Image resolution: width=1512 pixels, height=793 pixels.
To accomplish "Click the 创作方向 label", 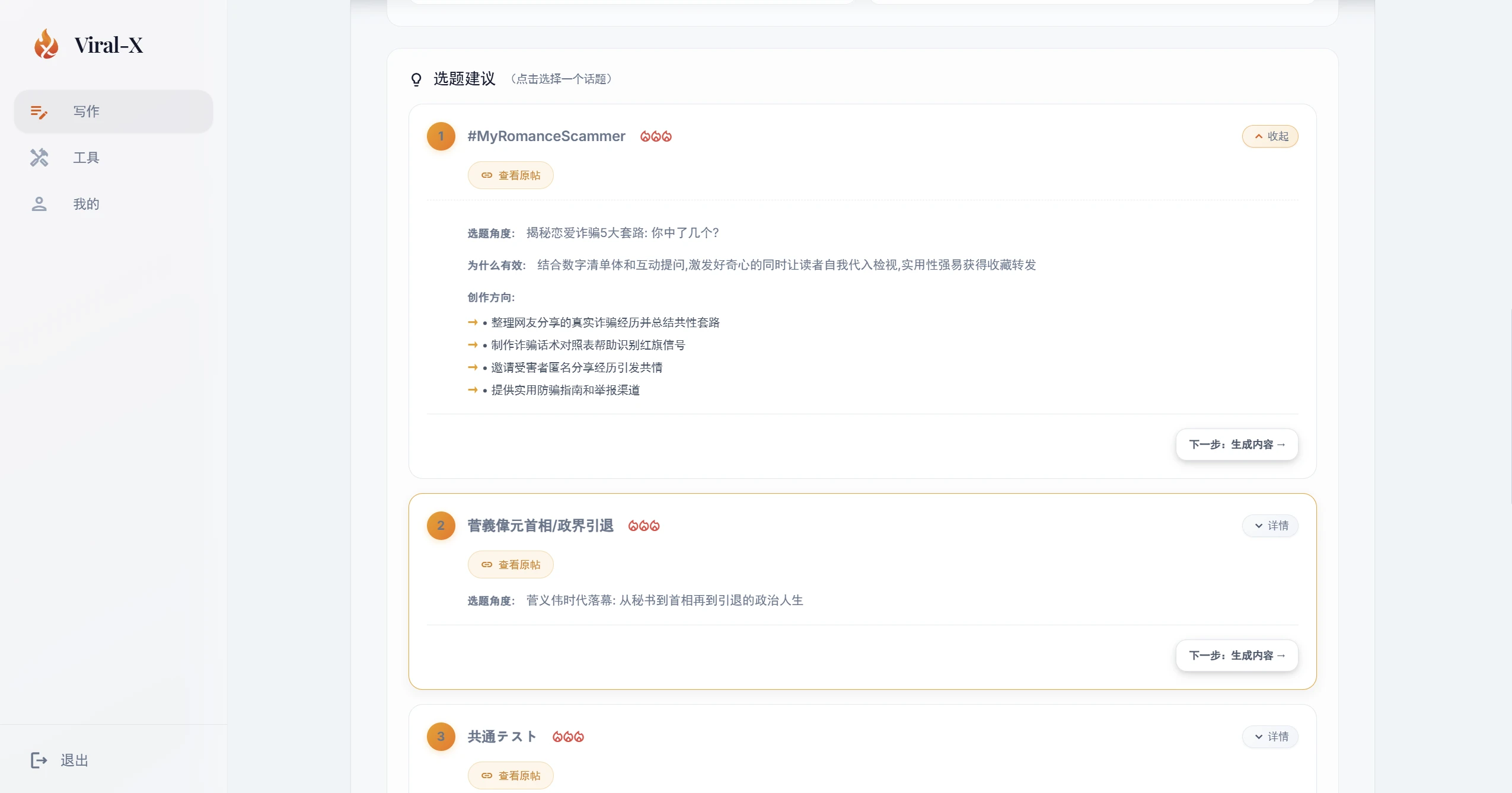I will (491, 298).
